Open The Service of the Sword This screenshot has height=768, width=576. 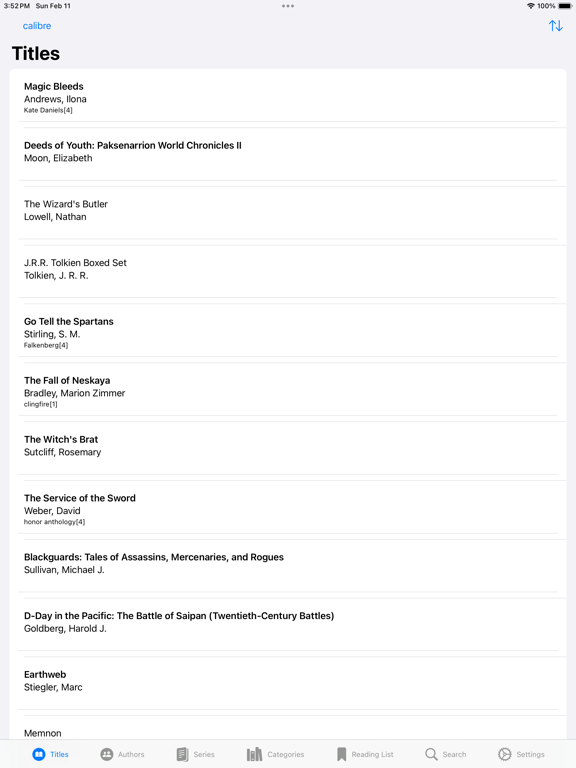(x=288, y=509)
